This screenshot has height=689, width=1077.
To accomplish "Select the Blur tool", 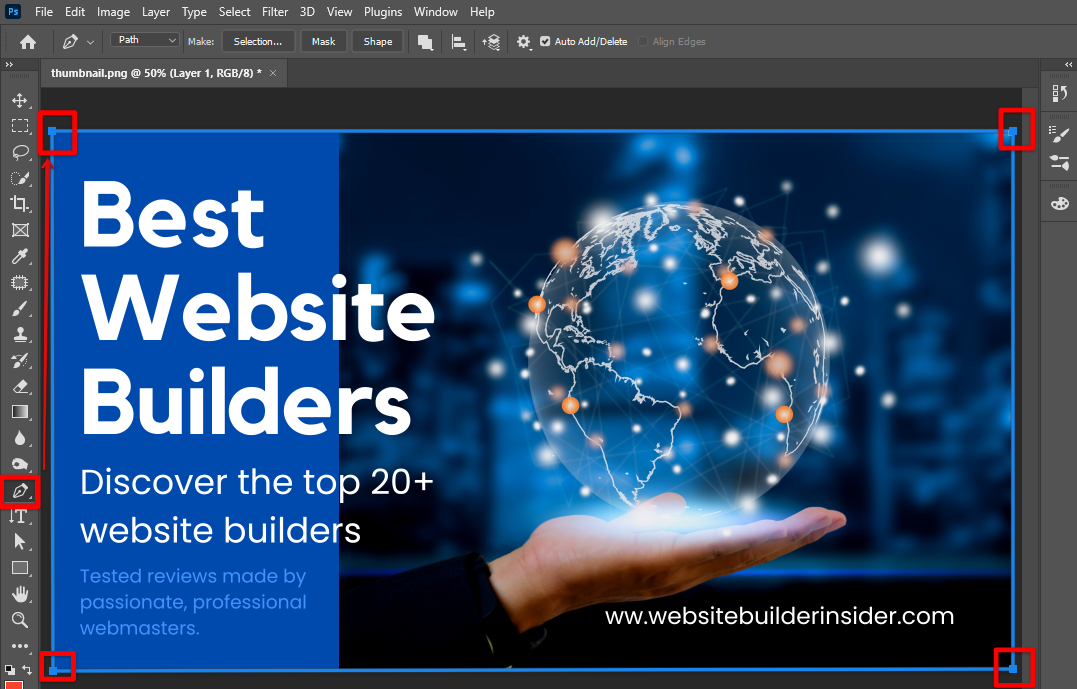I will 20,438.
